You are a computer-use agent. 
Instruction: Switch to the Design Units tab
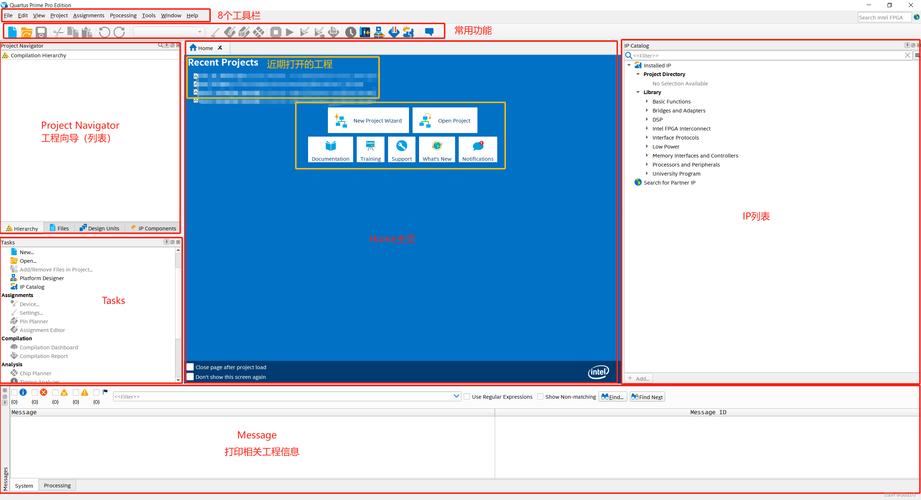[99, 228]
